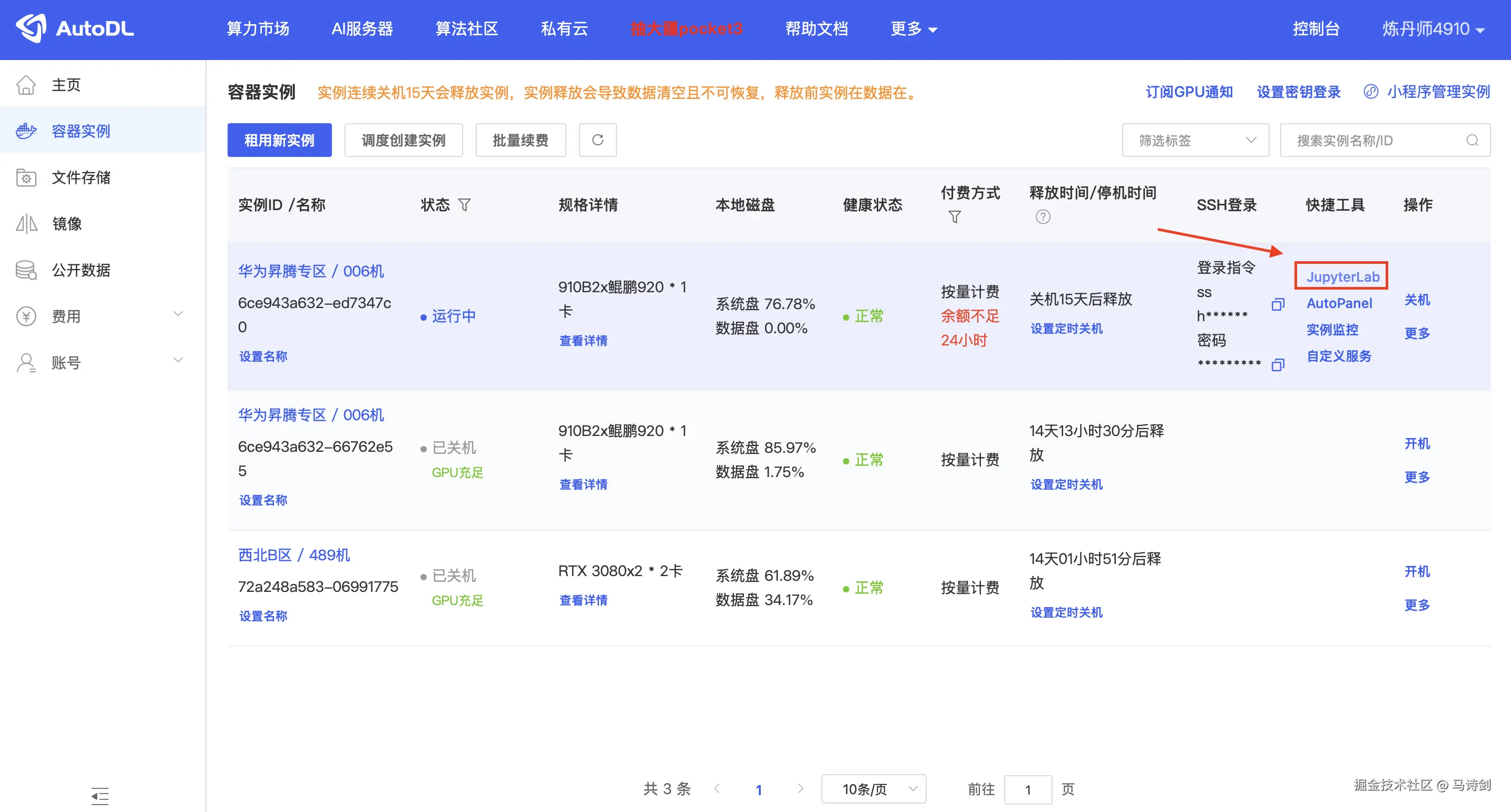Click the instance search magnifier icon

1471,140
